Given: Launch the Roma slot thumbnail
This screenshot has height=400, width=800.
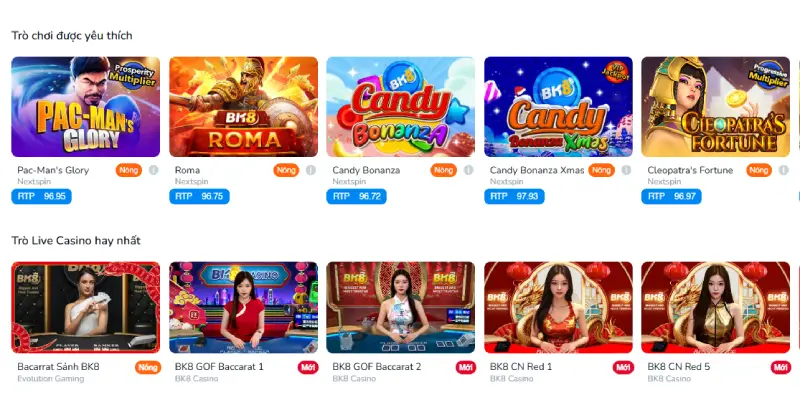Looking at the screenshot, I should [x=243, y=107].
